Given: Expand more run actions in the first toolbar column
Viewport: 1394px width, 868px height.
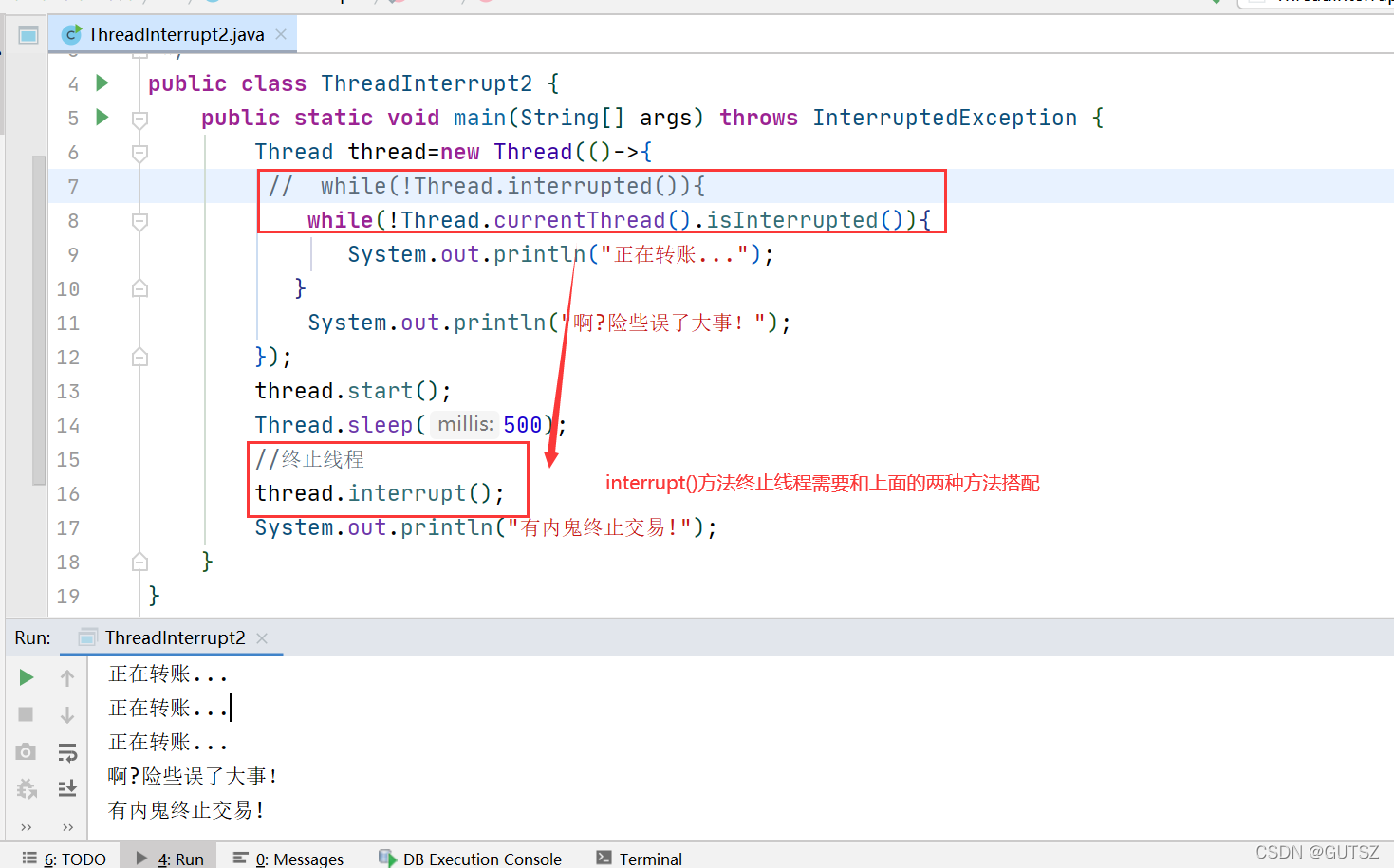Looking at the screenshot, I should tap(27, 827).
